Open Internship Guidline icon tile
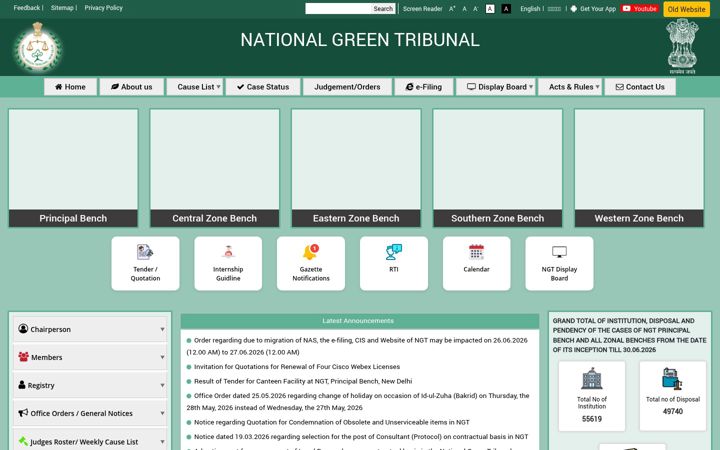Viewport: 720px width, 450px height. [228, 264]
